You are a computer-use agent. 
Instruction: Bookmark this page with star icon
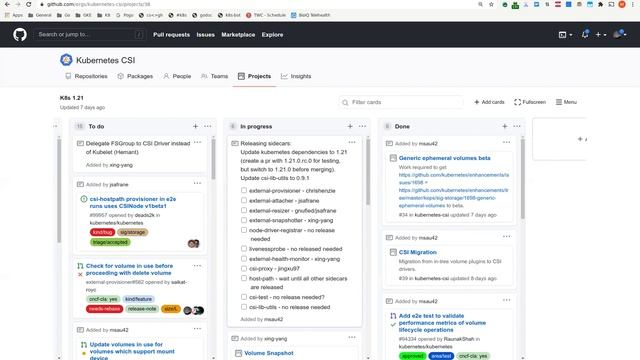point(491,4)
